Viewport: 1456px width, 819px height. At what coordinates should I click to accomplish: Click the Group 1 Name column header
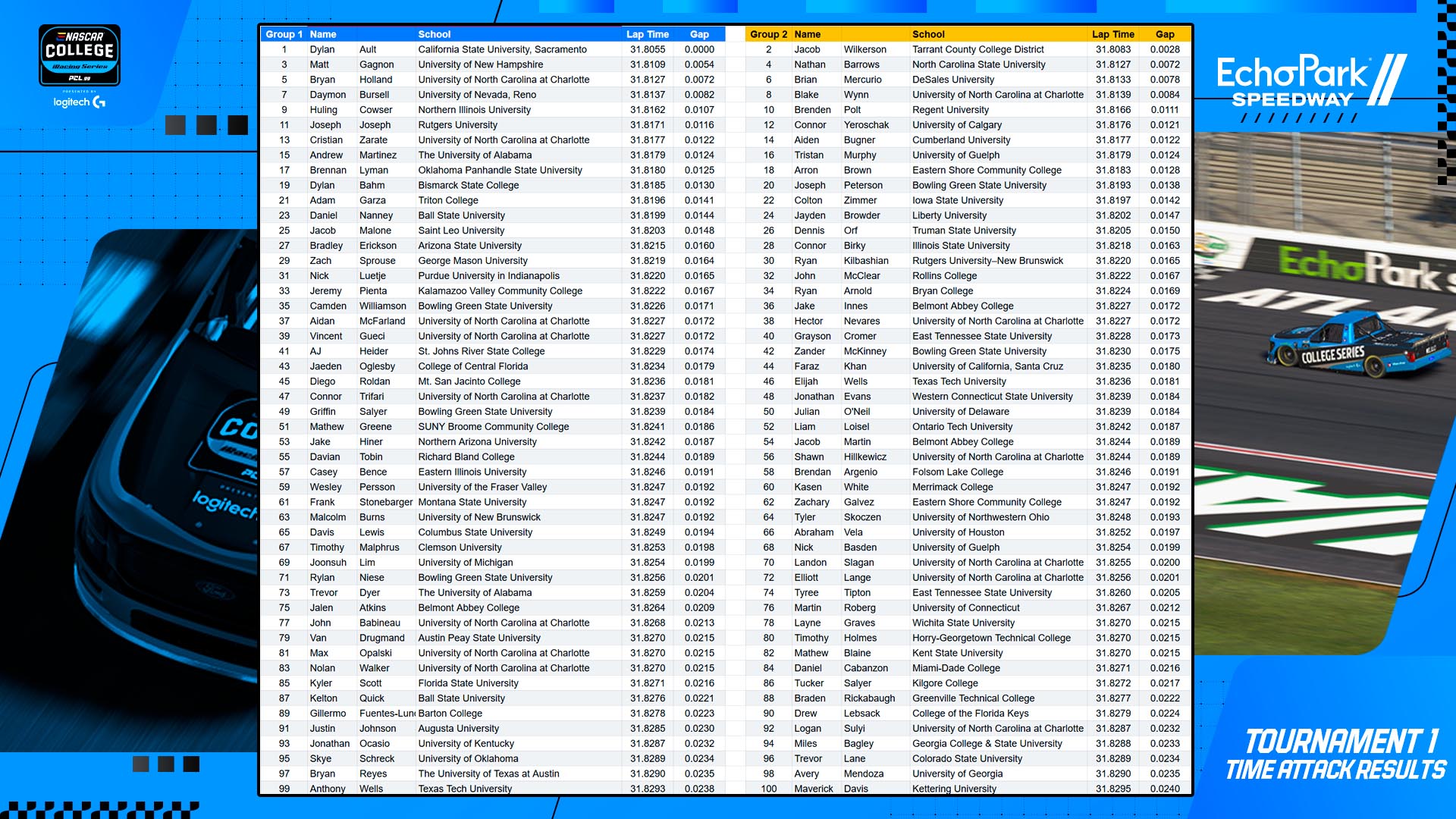point(323,34)
